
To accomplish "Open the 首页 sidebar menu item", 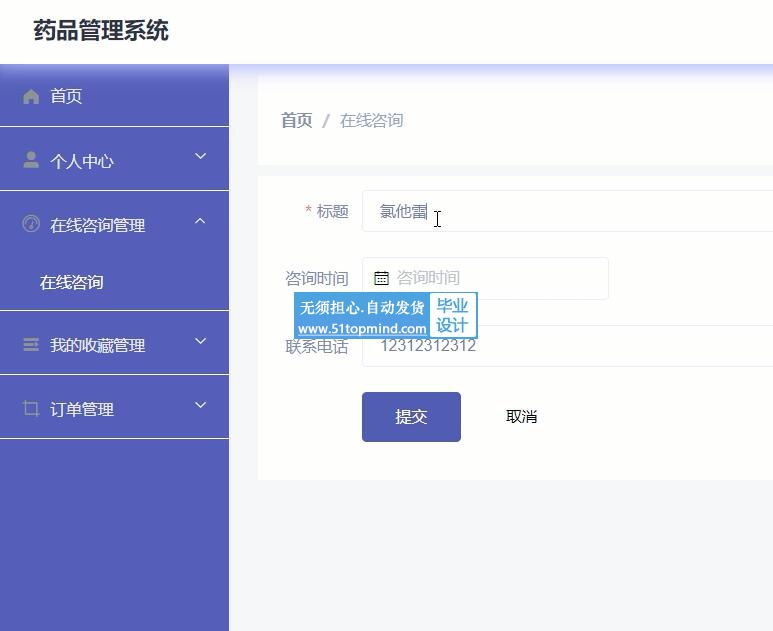I will pyautogui.click(x=114, y=96).
